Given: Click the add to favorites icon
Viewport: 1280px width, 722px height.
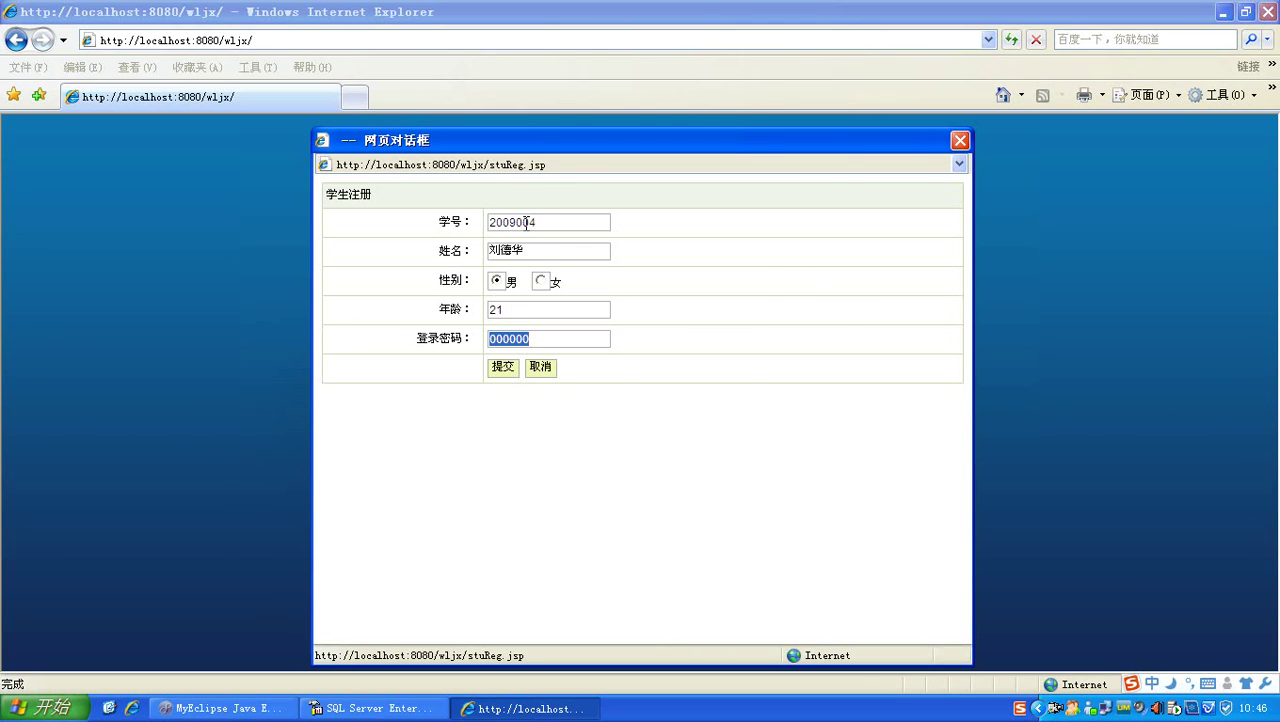Looking at the screenshot, I should (x=39, y=95).
